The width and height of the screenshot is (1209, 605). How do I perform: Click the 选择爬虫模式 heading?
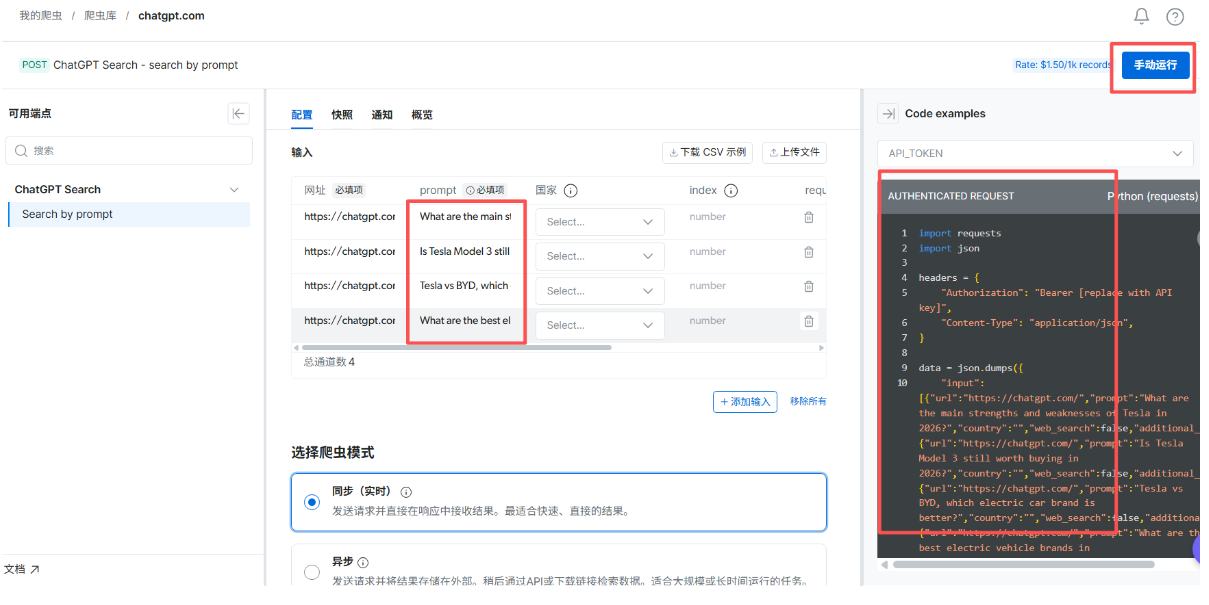coord(333,452)
